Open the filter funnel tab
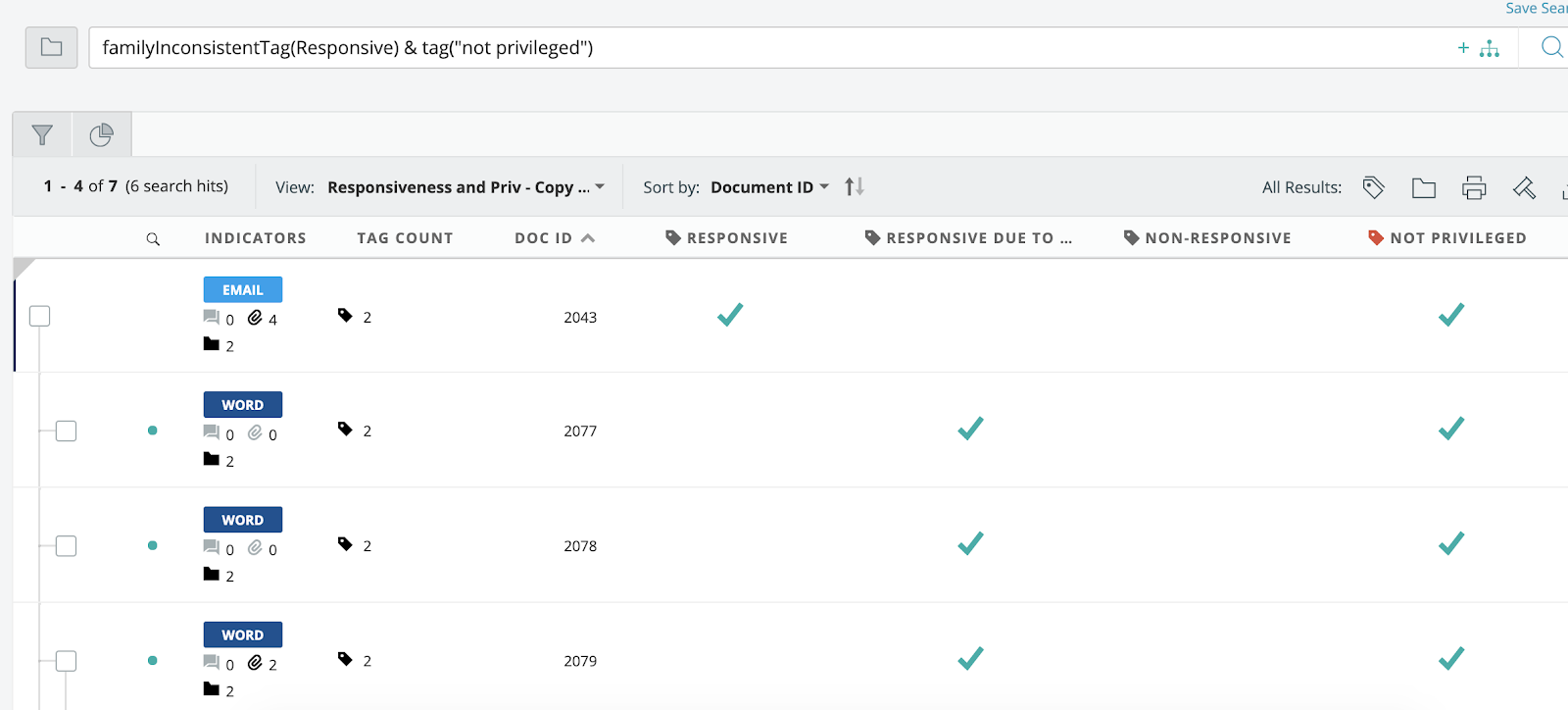This screenshot has height=710, width=1568. point(42,135)
